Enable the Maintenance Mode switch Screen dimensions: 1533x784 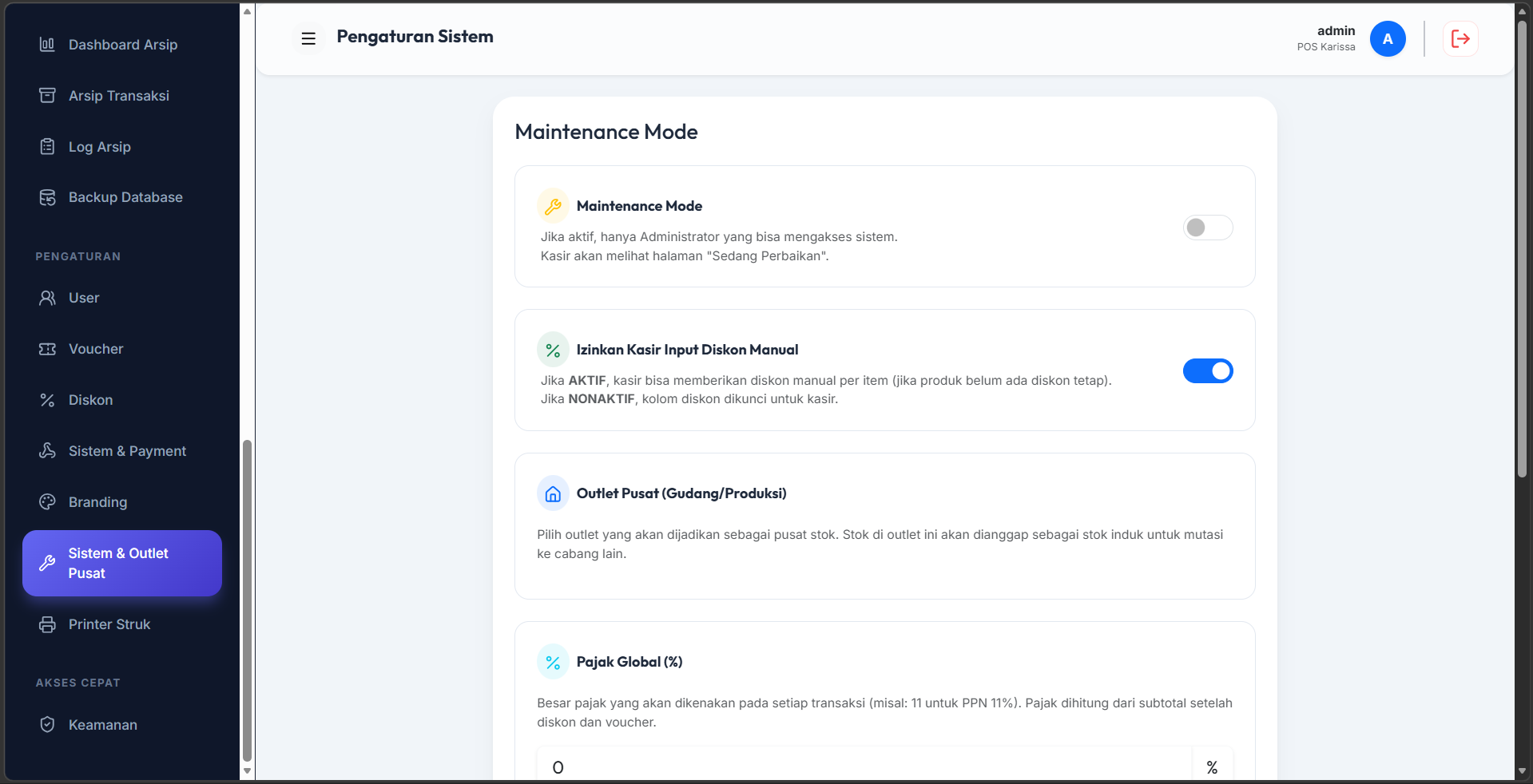click(x=1208, y=228)
